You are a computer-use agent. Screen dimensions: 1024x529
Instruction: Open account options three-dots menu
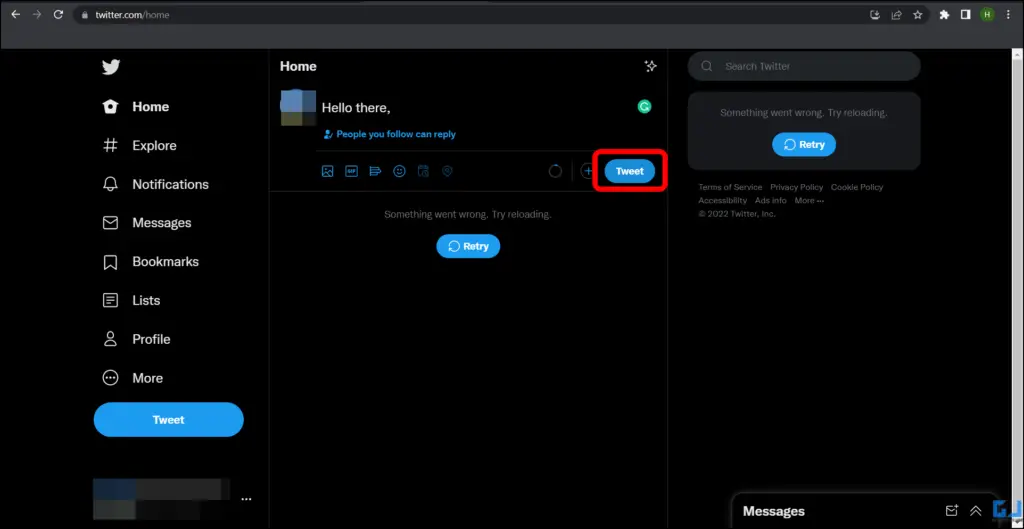[246, 499]
